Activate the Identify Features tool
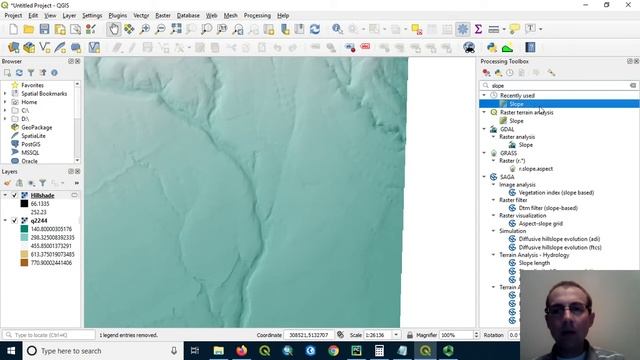This screenshot has width=640, height=360. point(337,29)
